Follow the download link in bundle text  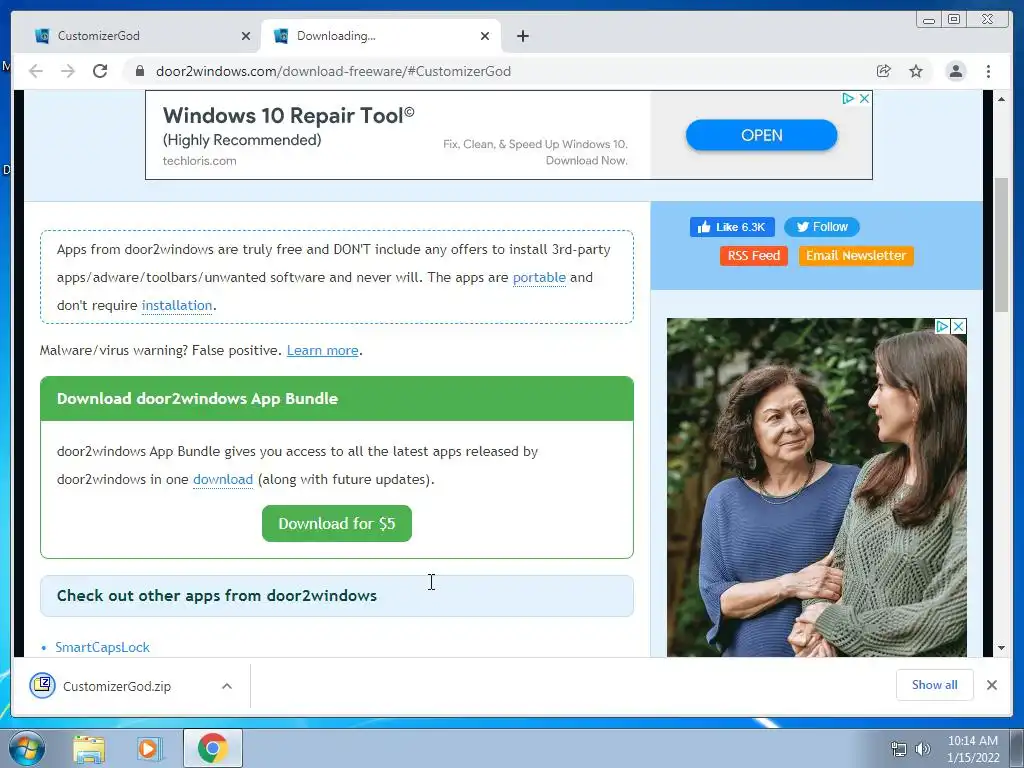pos(223,479)
